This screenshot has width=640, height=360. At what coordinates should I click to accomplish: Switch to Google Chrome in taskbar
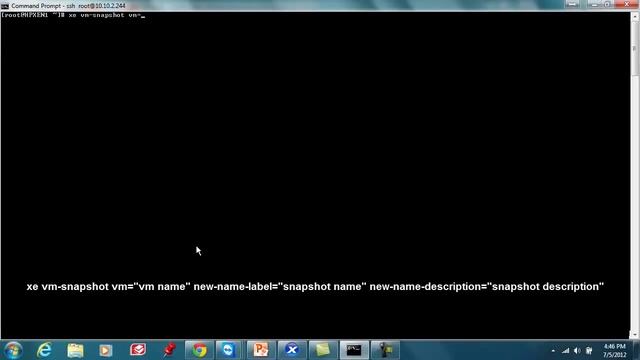[200, 350]
